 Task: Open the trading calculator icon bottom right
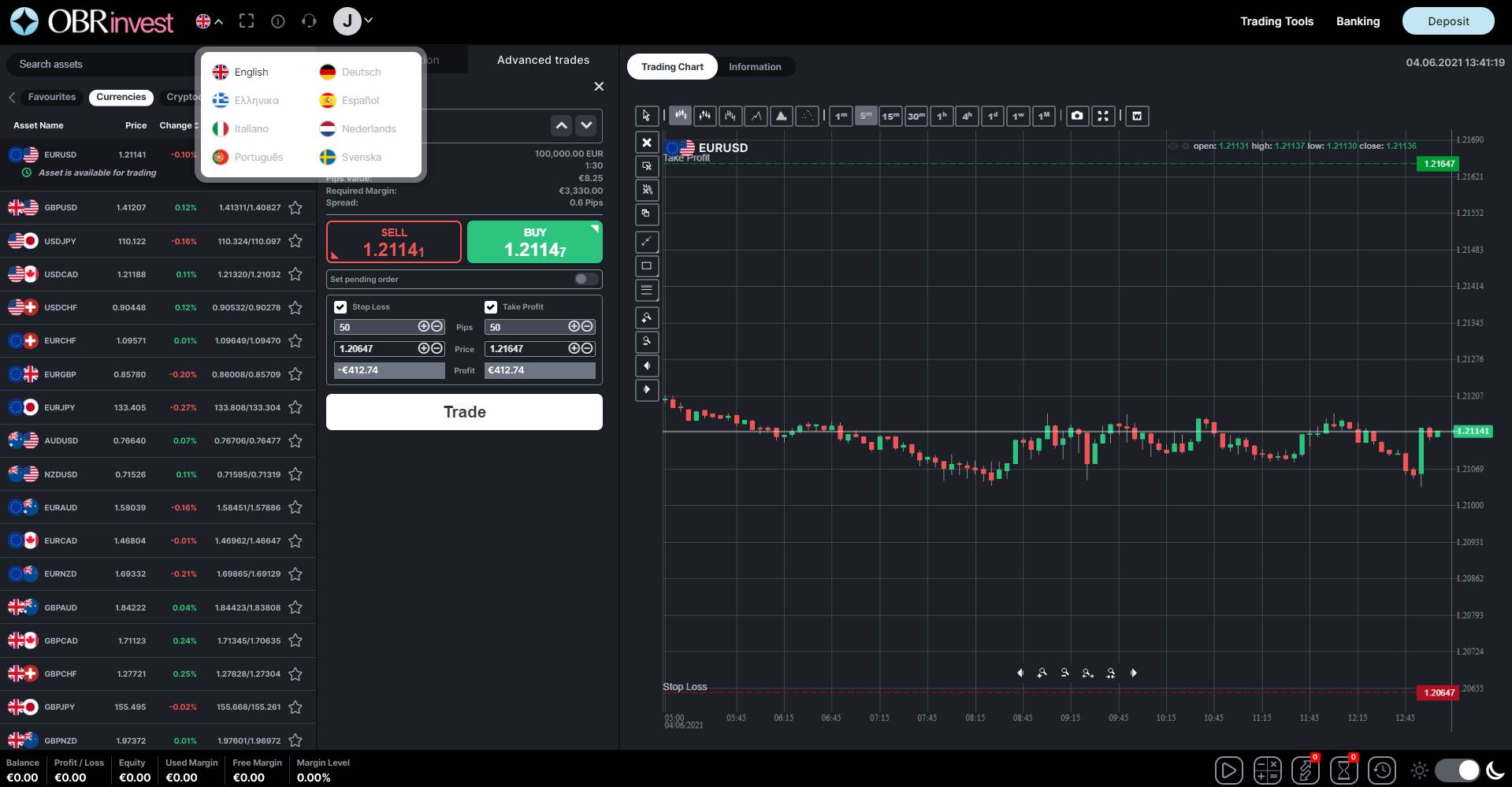1269,770
